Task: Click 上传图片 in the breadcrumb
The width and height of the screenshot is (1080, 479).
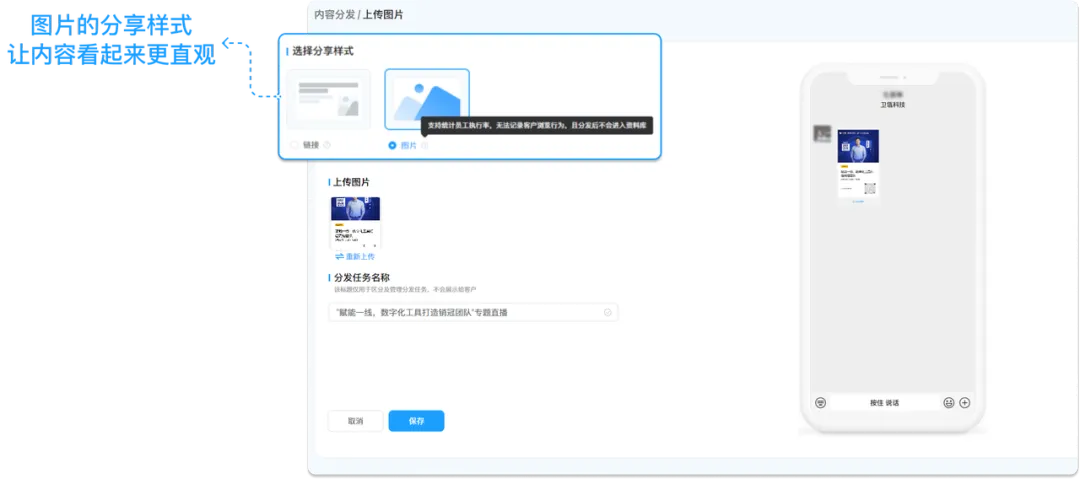Action: point(383,15)
